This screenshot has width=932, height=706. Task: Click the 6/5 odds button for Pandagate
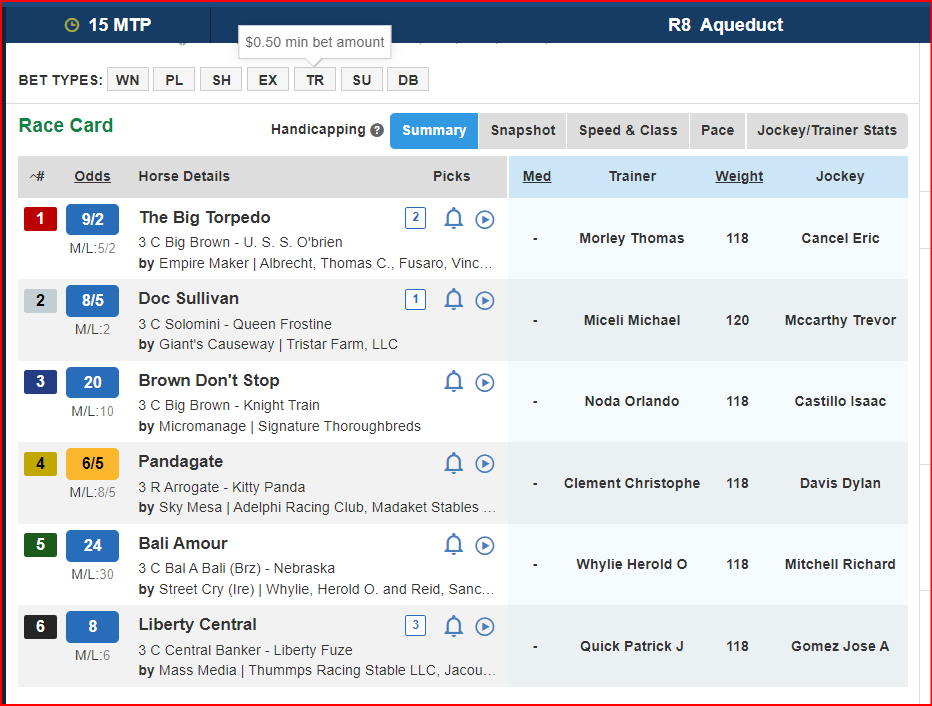(x=92, y=463)
